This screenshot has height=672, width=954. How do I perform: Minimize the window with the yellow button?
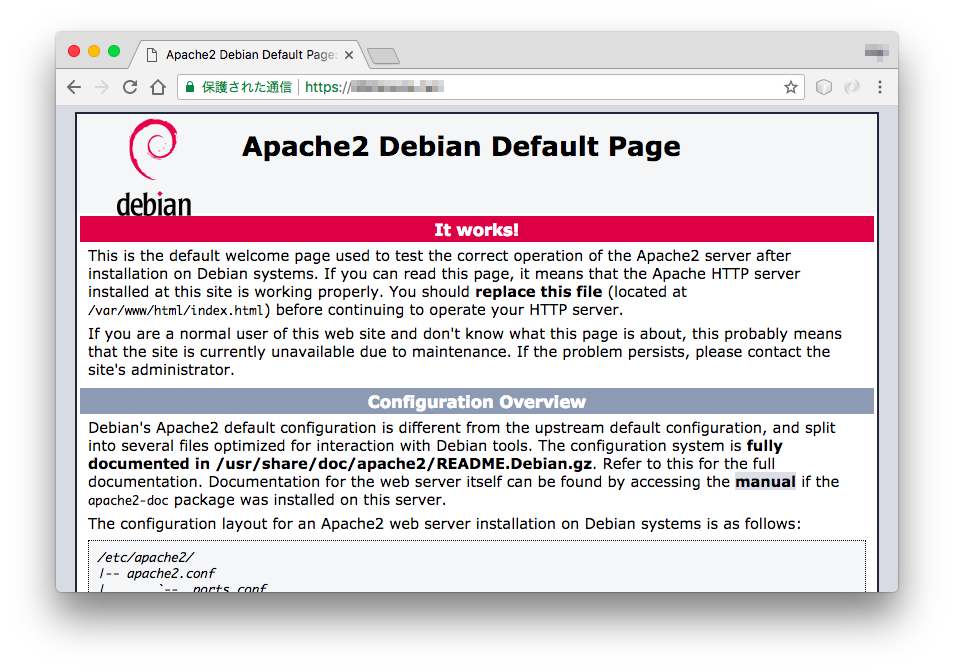point(94,51)
